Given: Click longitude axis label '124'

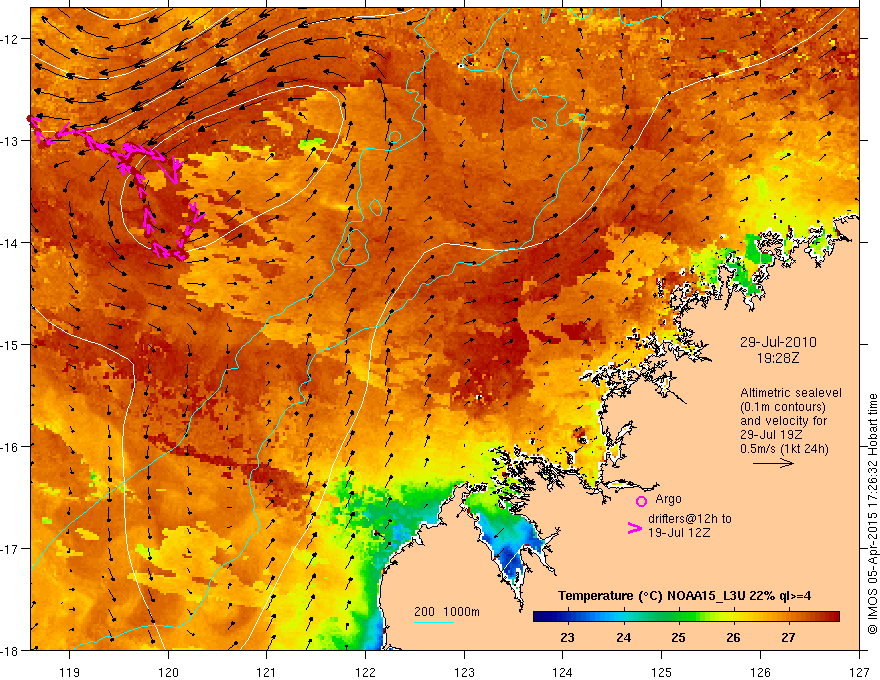Looking at the screenshot, I should (x=563, y=672).
